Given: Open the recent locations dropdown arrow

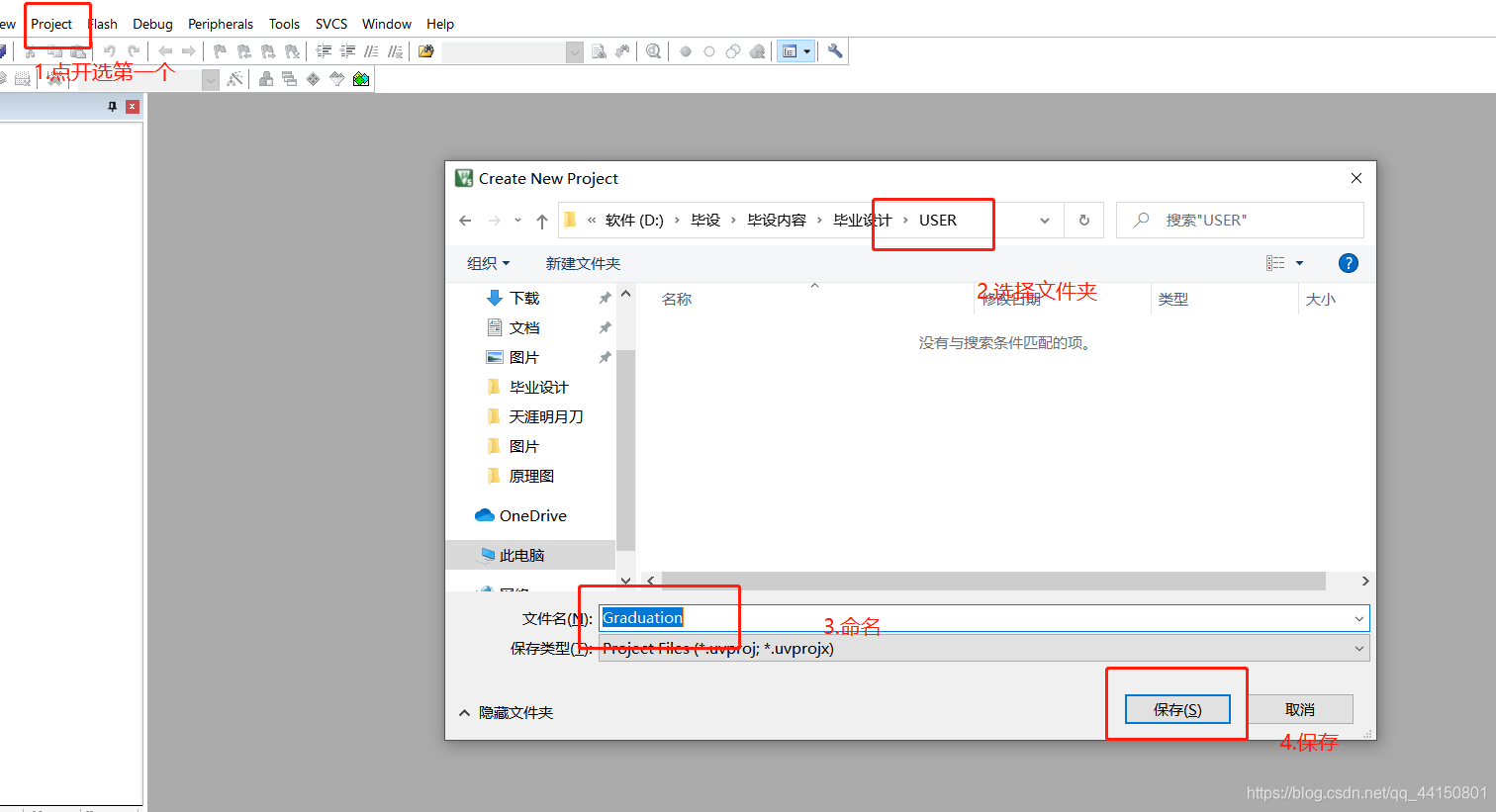Looking at the screenshot, I should [517, 221].
